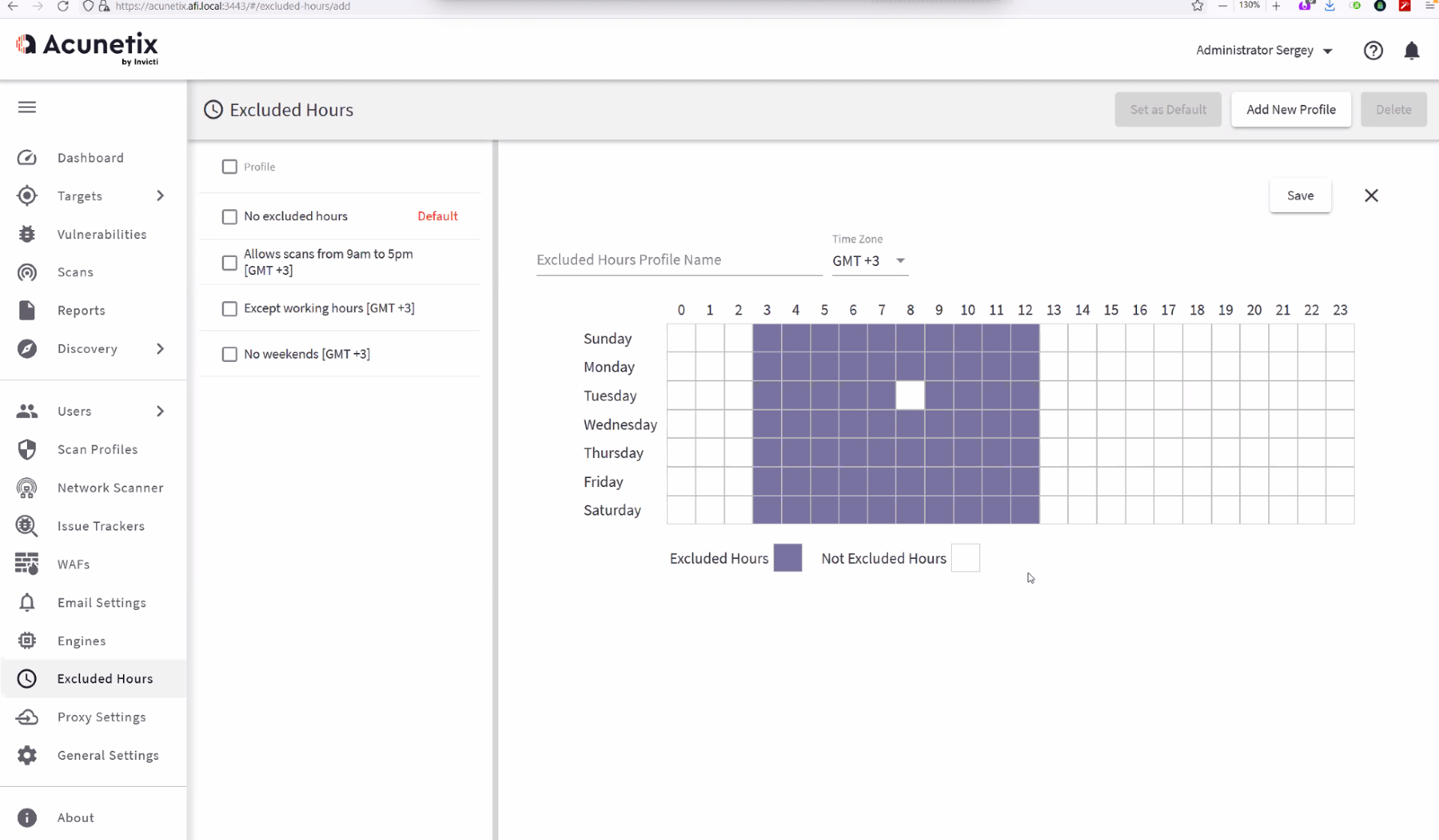Select the 'Except working hours' checkbox
The height and width of the screenshot is (840, 1439).
229,309
